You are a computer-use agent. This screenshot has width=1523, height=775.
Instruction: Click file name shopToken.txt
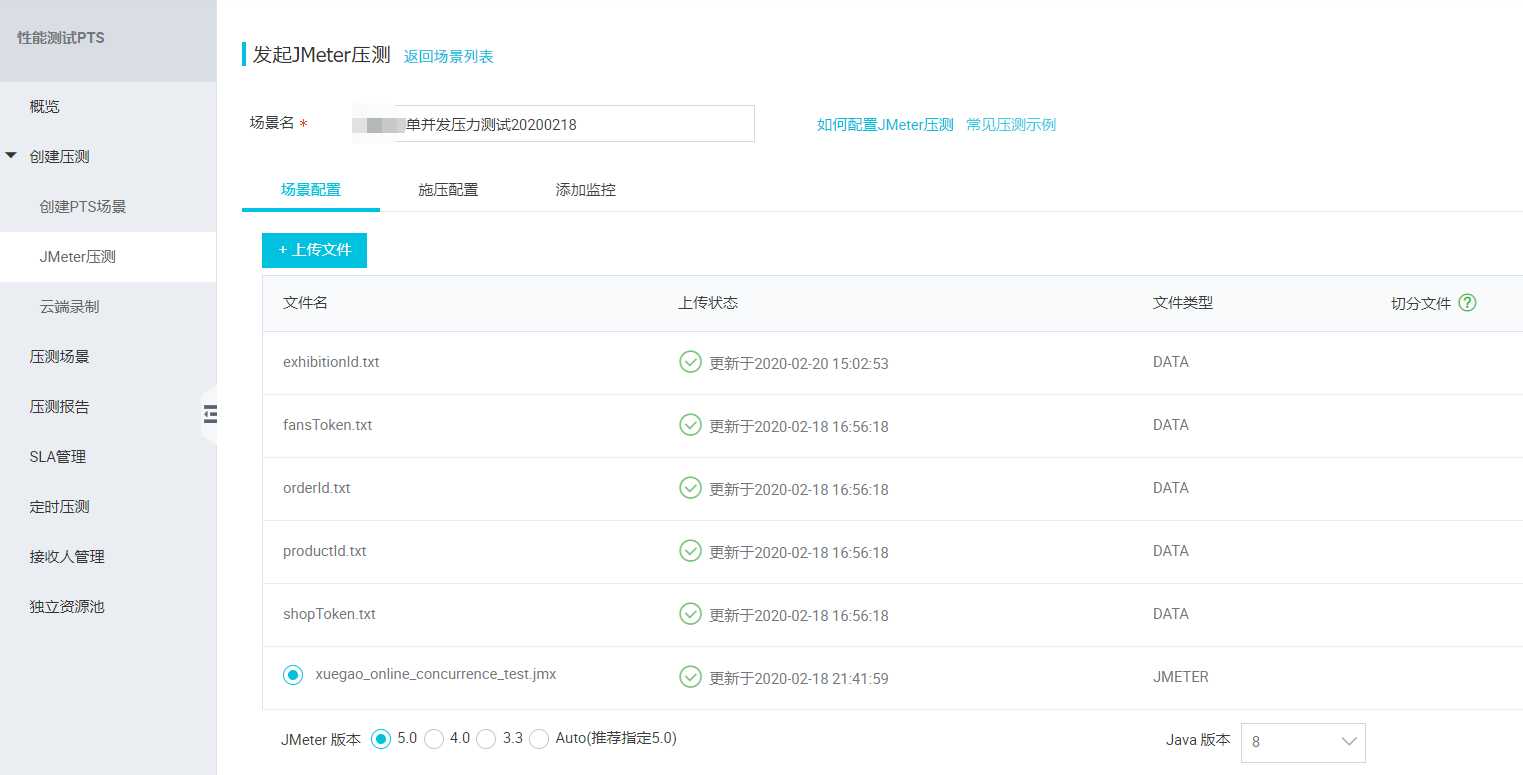click(329, 614)
